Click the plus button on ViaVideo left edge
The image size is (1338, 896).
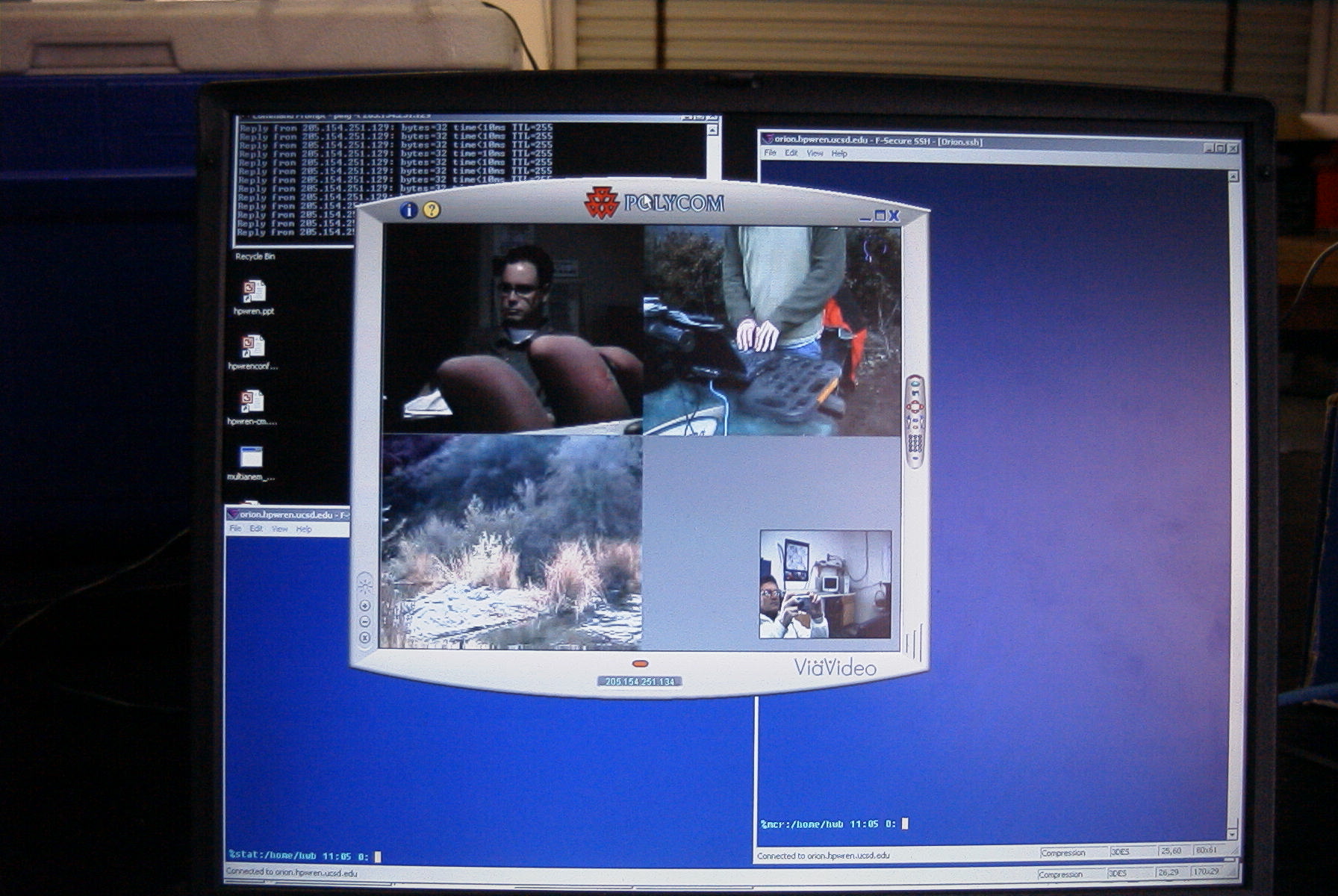tap(365, 606)
